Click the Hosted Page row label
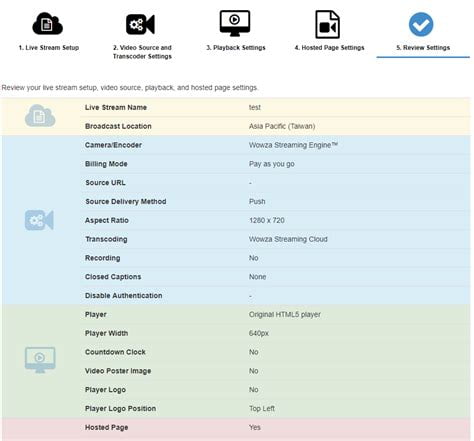474x441 pixels. 106,427
